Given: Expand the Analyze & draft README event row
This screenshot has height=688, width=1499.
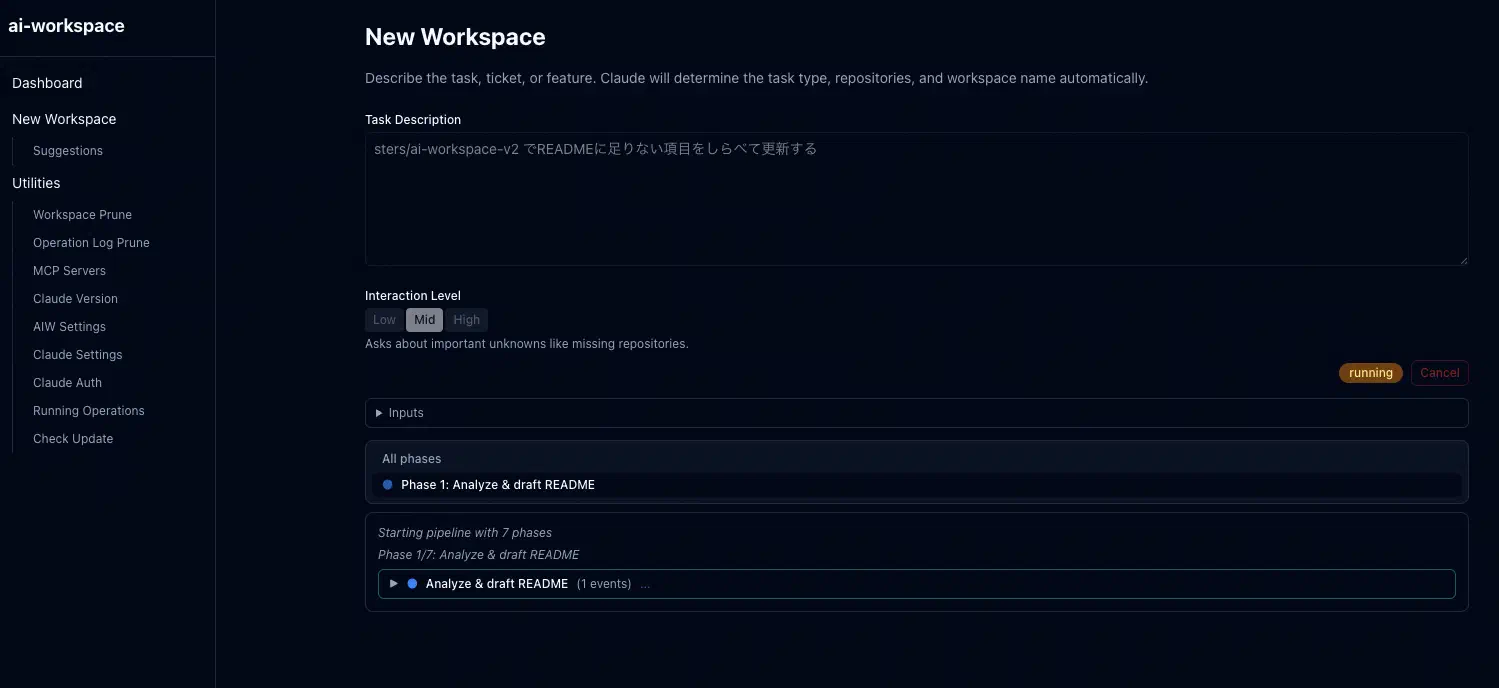Looking at the screenshot, I should click(394, 584).
